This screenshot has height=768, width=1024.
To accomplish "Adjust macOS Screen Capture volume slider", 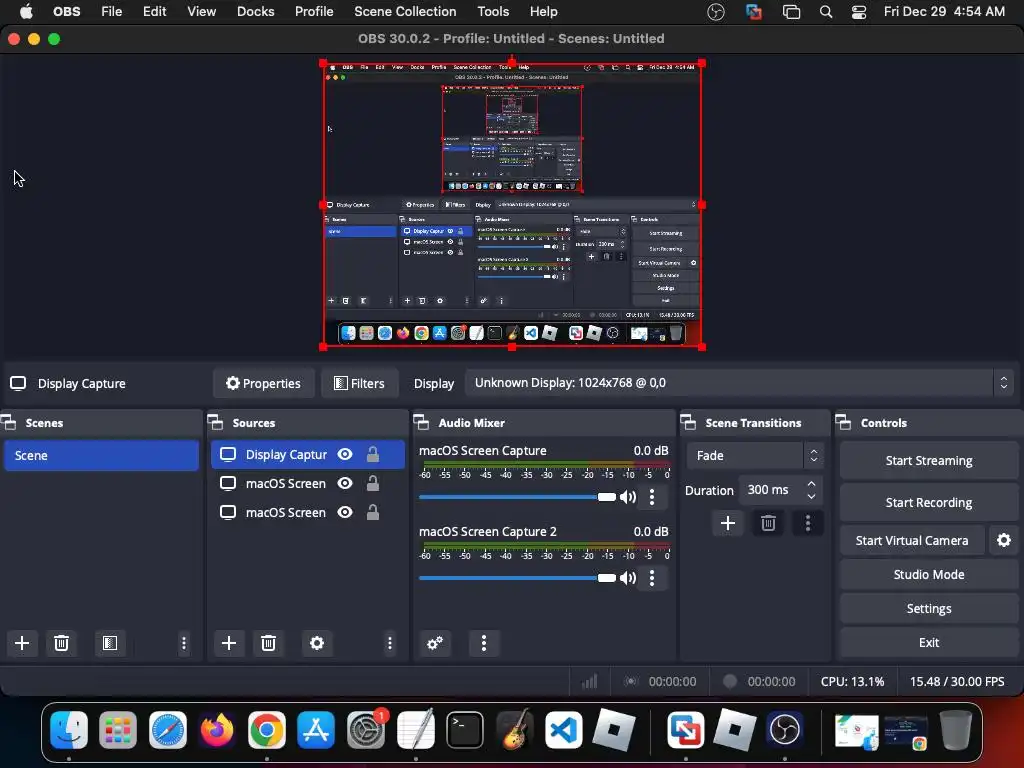I will (517, 497).
